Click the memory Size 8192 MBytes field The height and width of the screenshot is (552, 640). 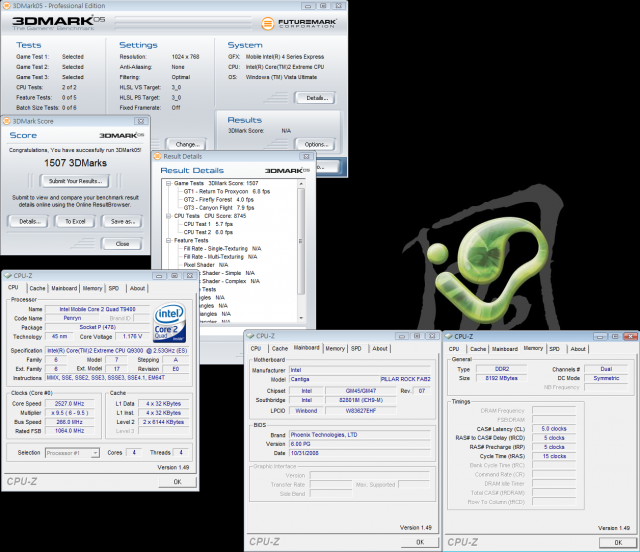tap(501, 378)
